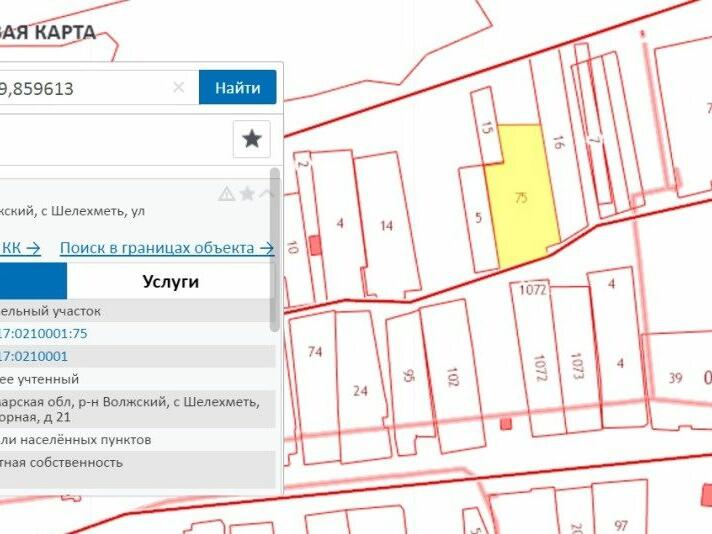Switch to the Услуги tab

tap(171, 281)
